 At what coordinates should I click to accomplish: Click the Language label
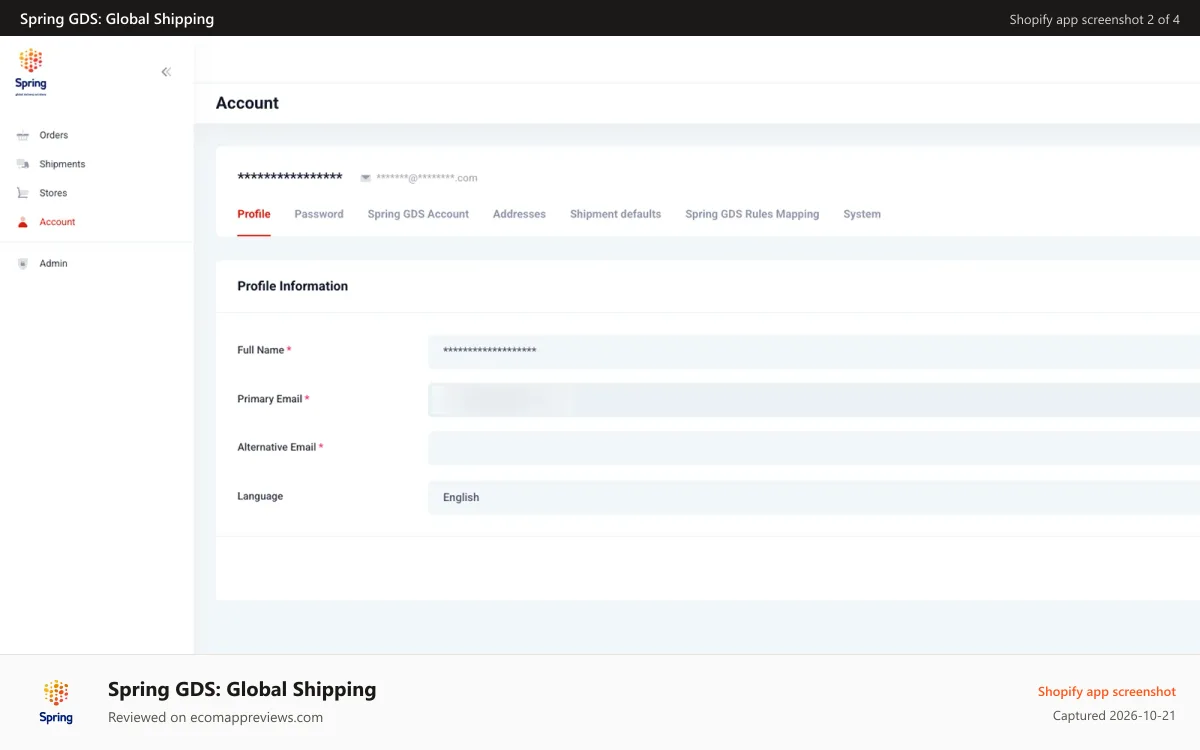coord(260,496)
